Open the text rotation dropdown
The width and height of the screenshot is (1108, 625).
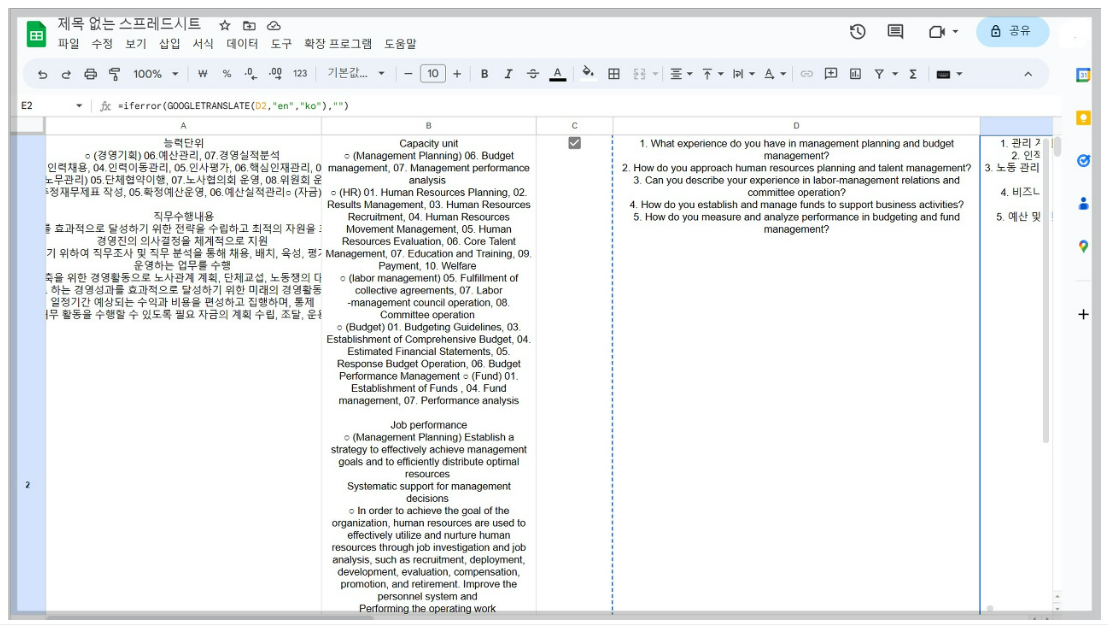[774, 74]
